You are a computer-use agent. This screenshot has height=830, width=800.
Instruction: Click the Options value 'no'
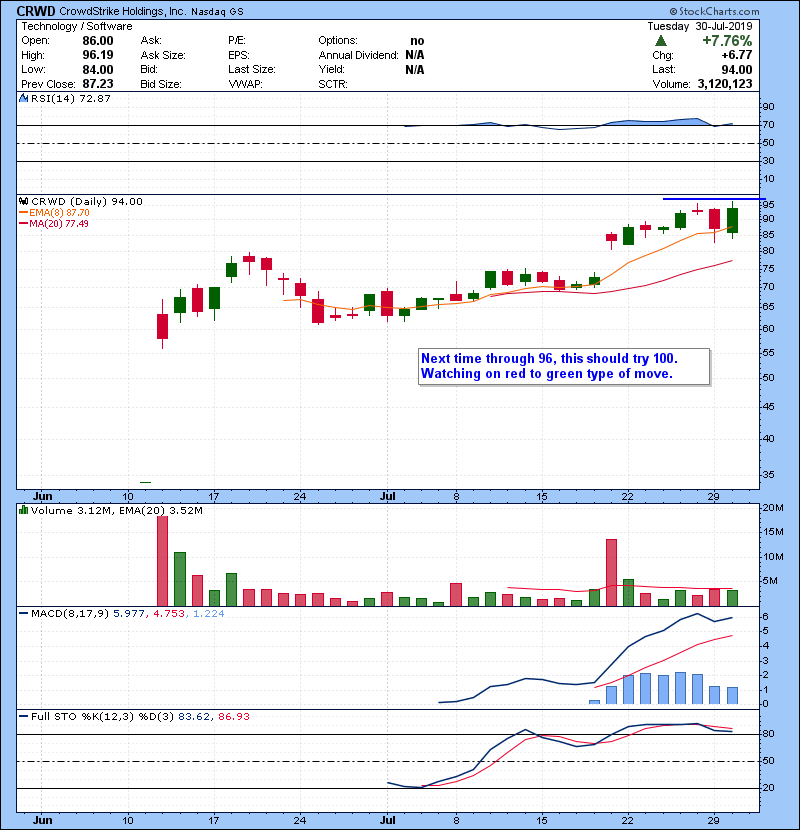(x=417, y=41)
